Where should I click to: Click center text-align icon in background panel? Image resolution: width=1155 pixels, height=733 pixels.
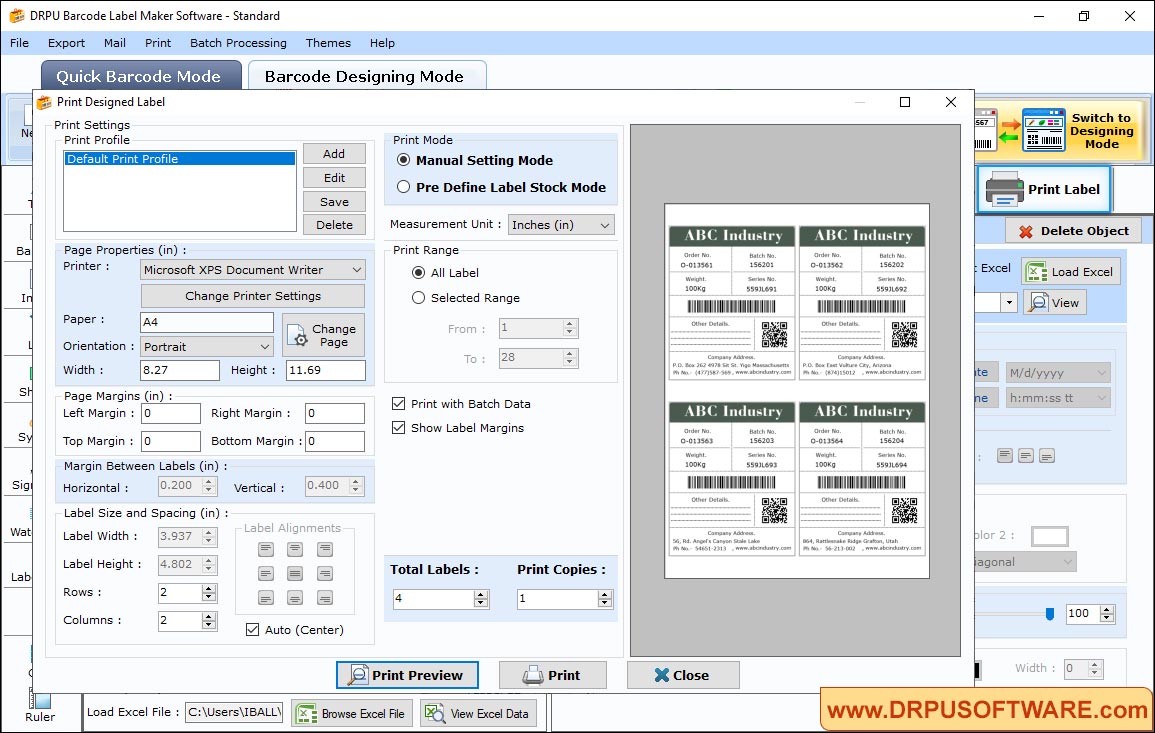pyautogui.click(x=1025, y=456)
